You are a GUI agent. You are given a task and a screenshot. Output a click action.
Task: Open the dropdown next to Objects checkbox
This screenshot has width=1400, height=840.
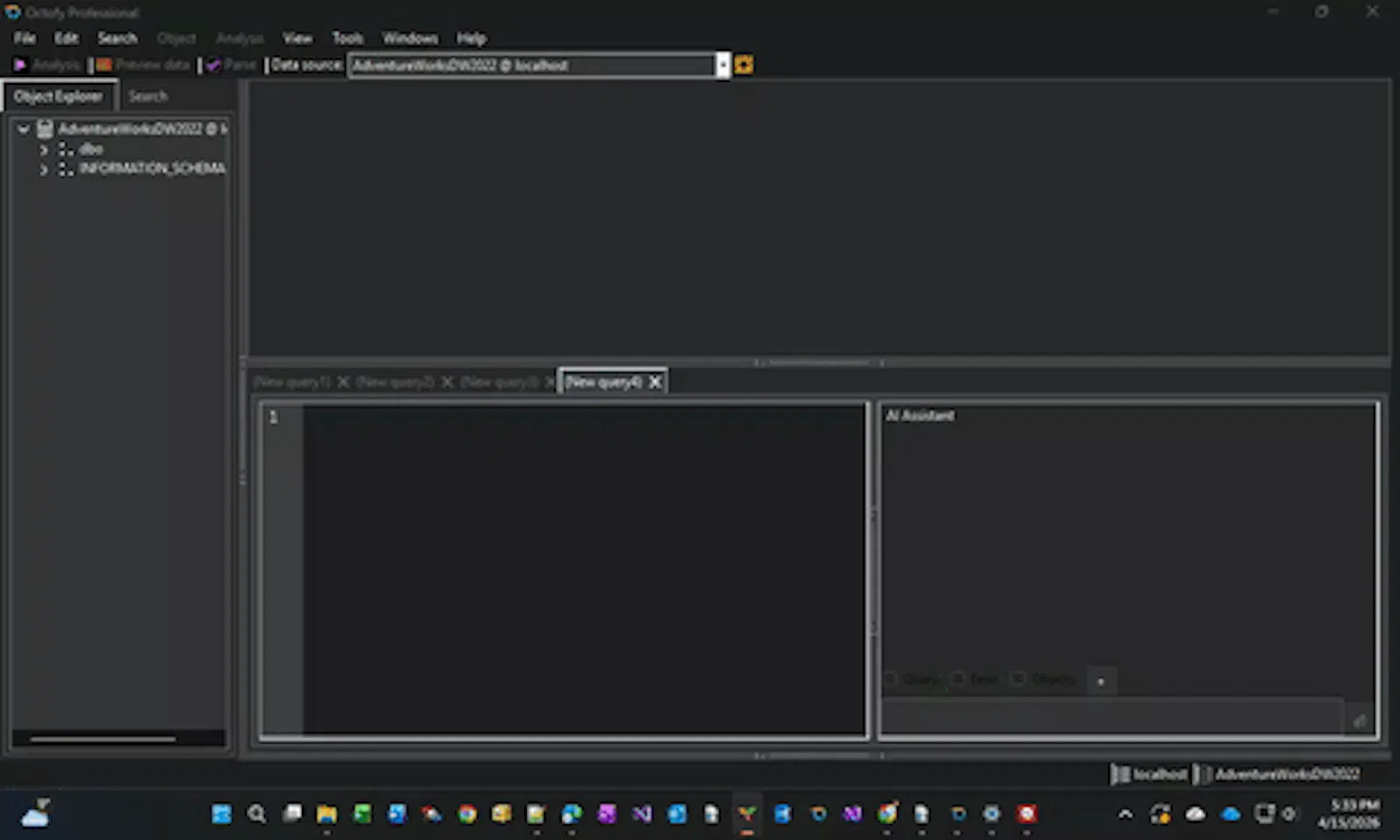tap(1101, 681)
